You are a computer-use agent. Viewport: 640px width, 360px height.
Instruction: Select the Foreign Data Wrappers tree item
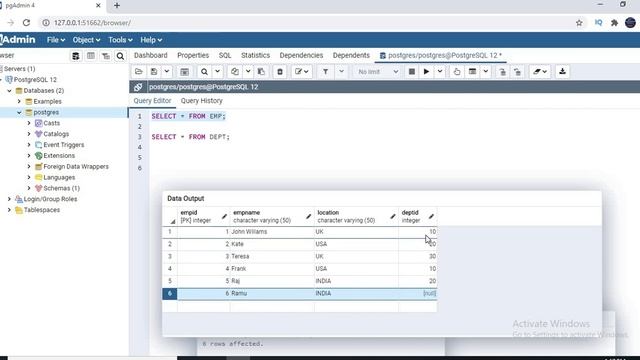76,167
